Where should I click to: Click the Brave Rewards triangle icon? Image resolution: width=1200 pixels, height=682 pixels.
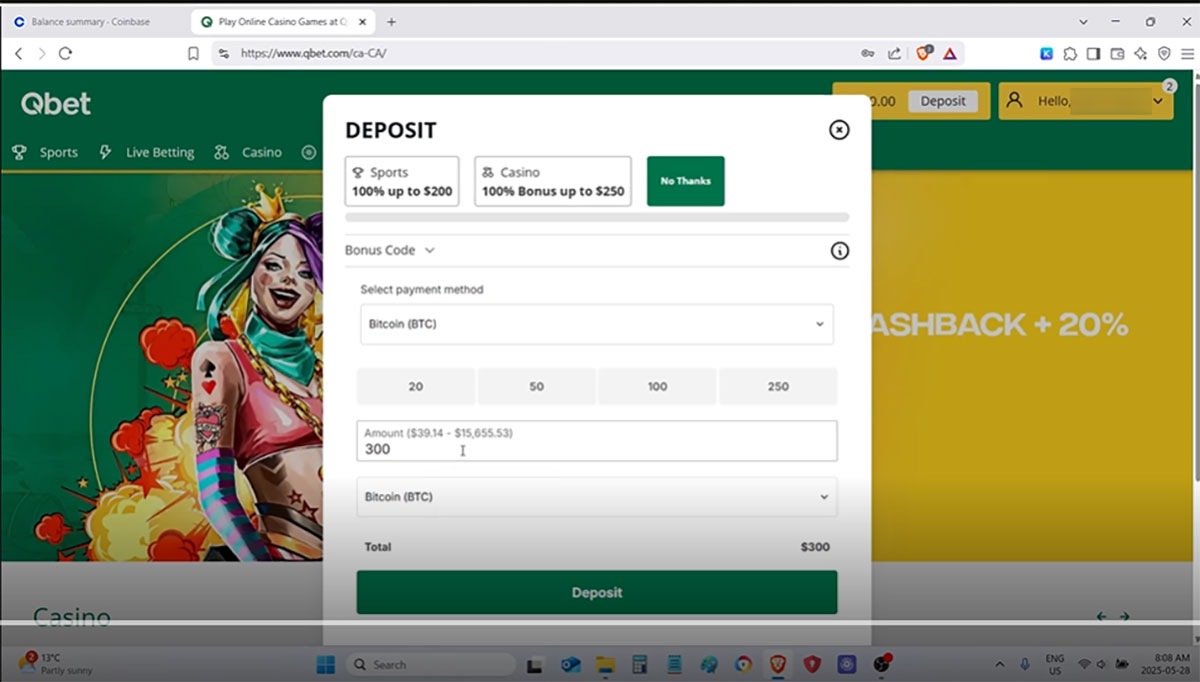949,53
